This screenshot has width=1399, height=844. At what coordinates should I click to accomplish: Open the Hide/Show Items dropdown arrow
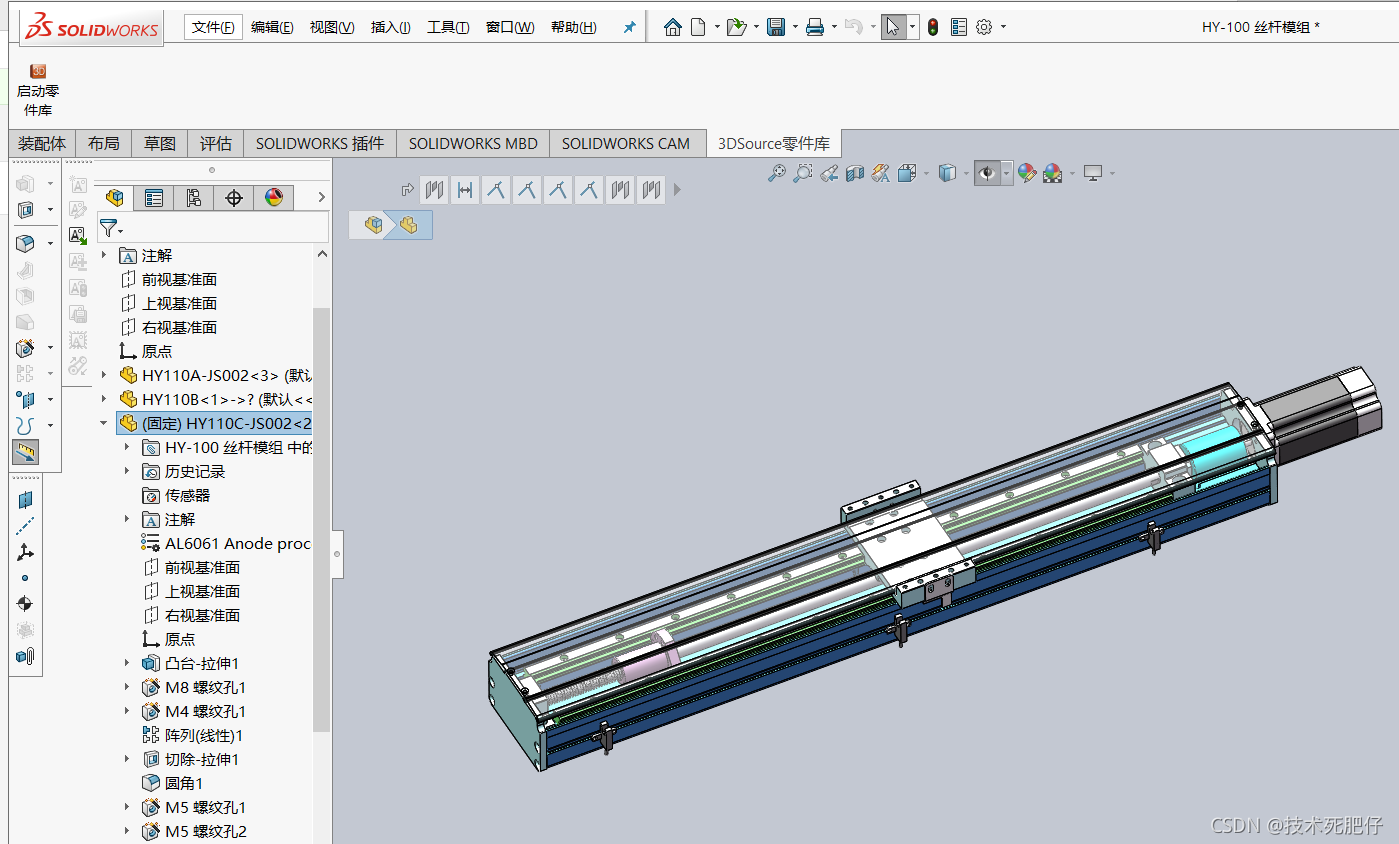tap(1007, 173)
